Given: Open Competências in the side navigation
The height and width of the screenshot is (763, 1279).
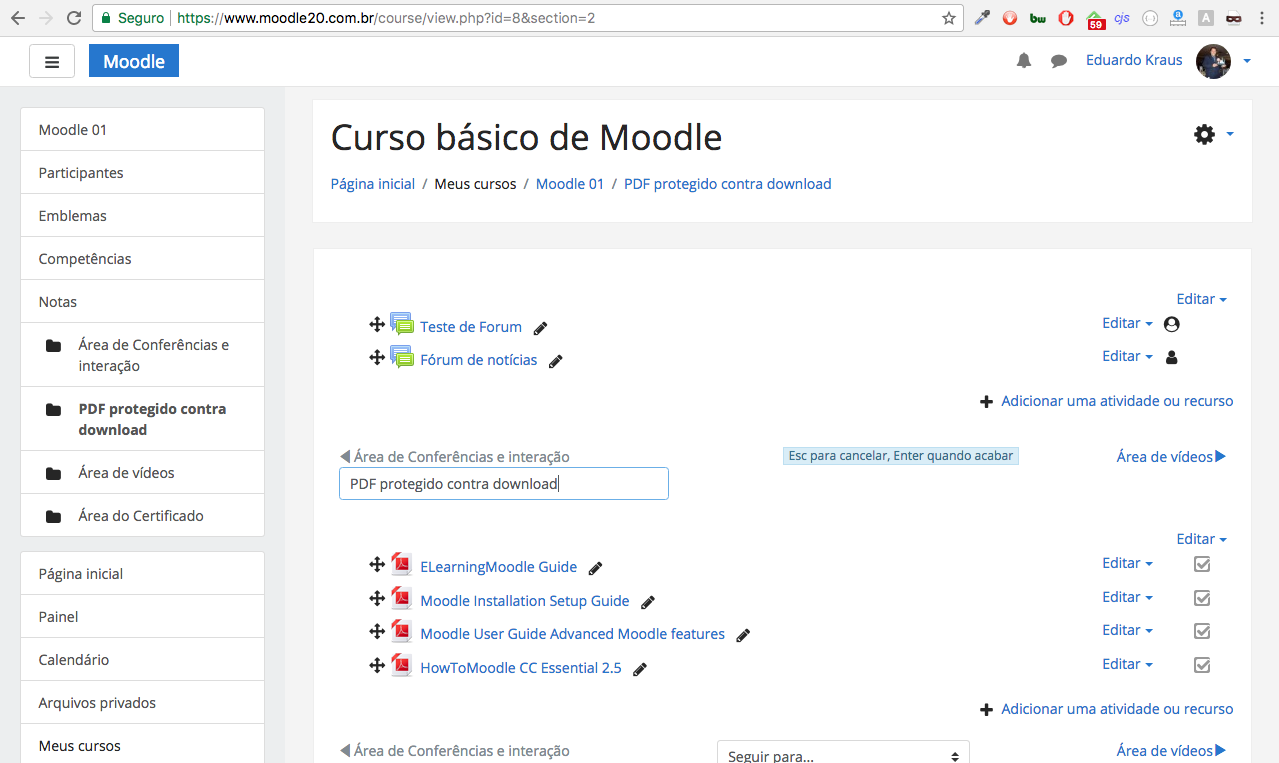Looking at the screenshot, I should [x=142, y=259].
